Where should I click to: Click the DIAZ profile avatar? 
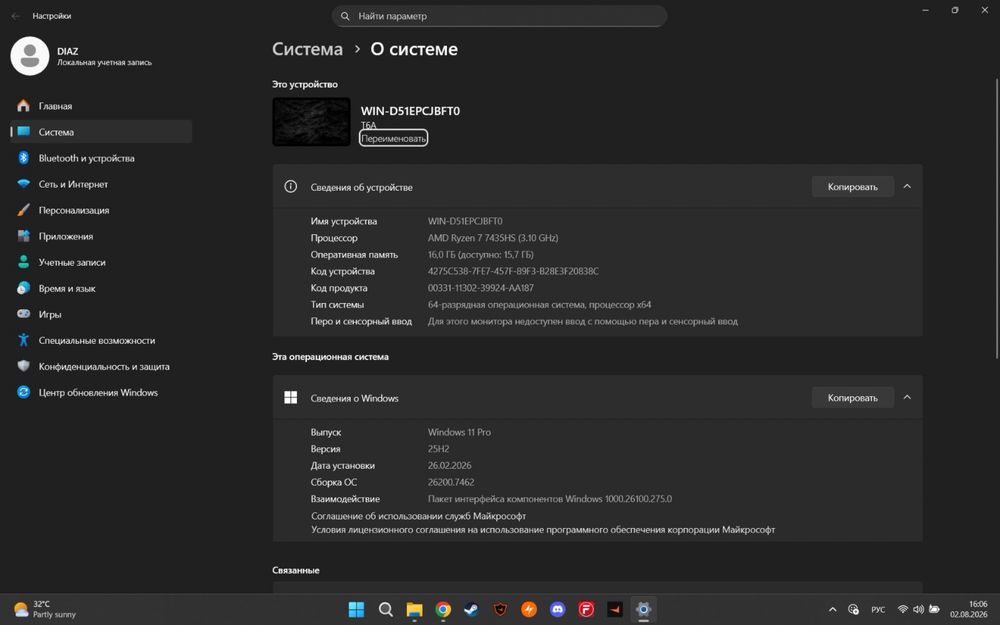tap(30, 56)
